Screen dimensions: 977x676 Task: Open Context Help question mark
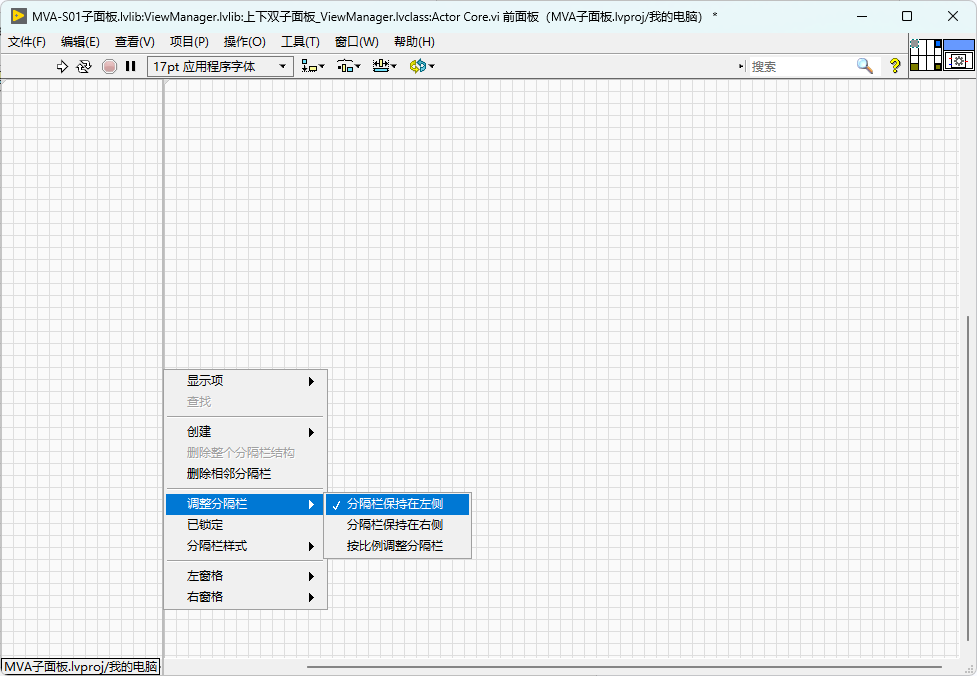pos(895,65)
